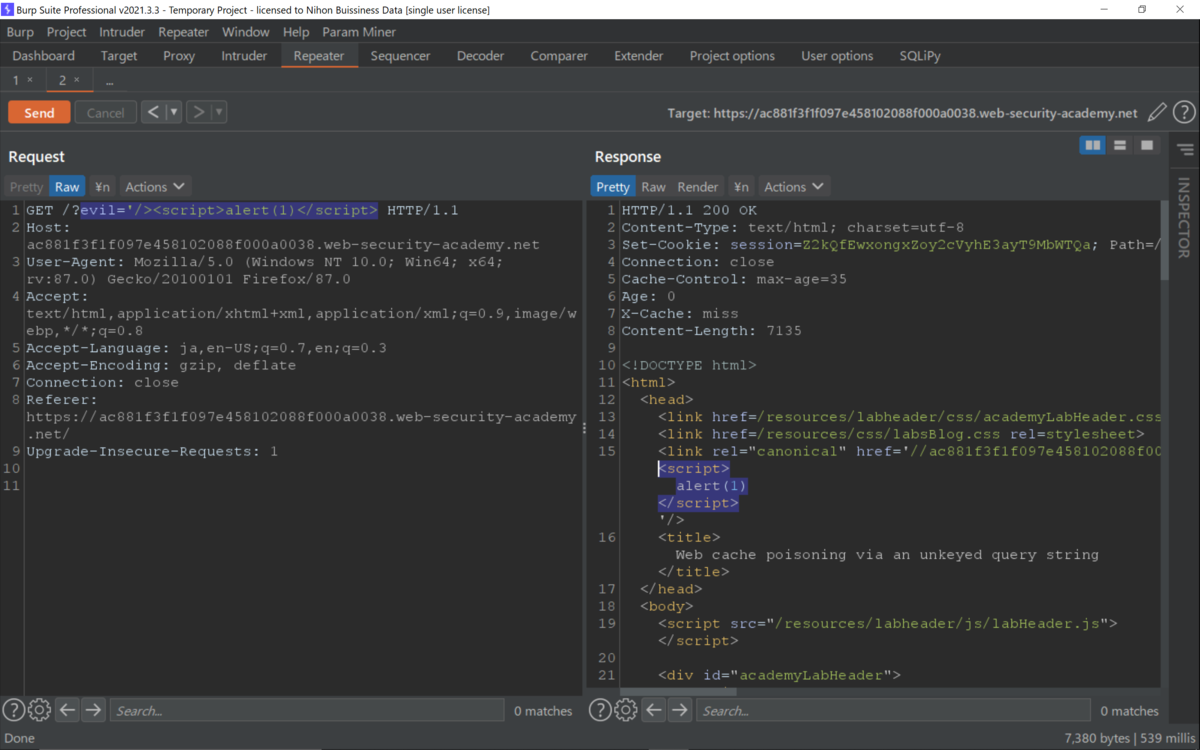Switch to the SQLiPy tab

920,56
